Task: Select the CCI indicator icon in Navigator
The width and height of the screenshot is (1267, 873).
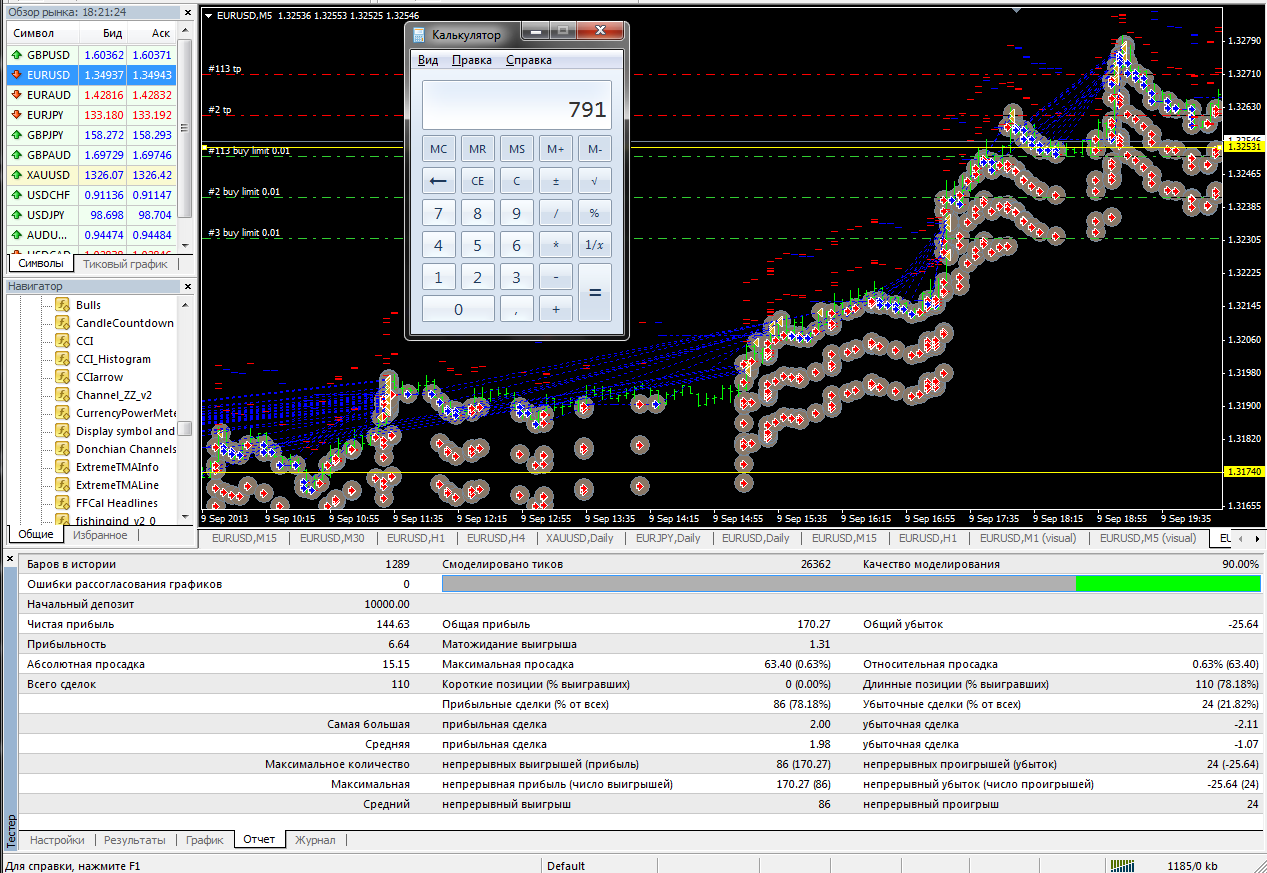Action: pyautogui.click(x=62, y=341)
